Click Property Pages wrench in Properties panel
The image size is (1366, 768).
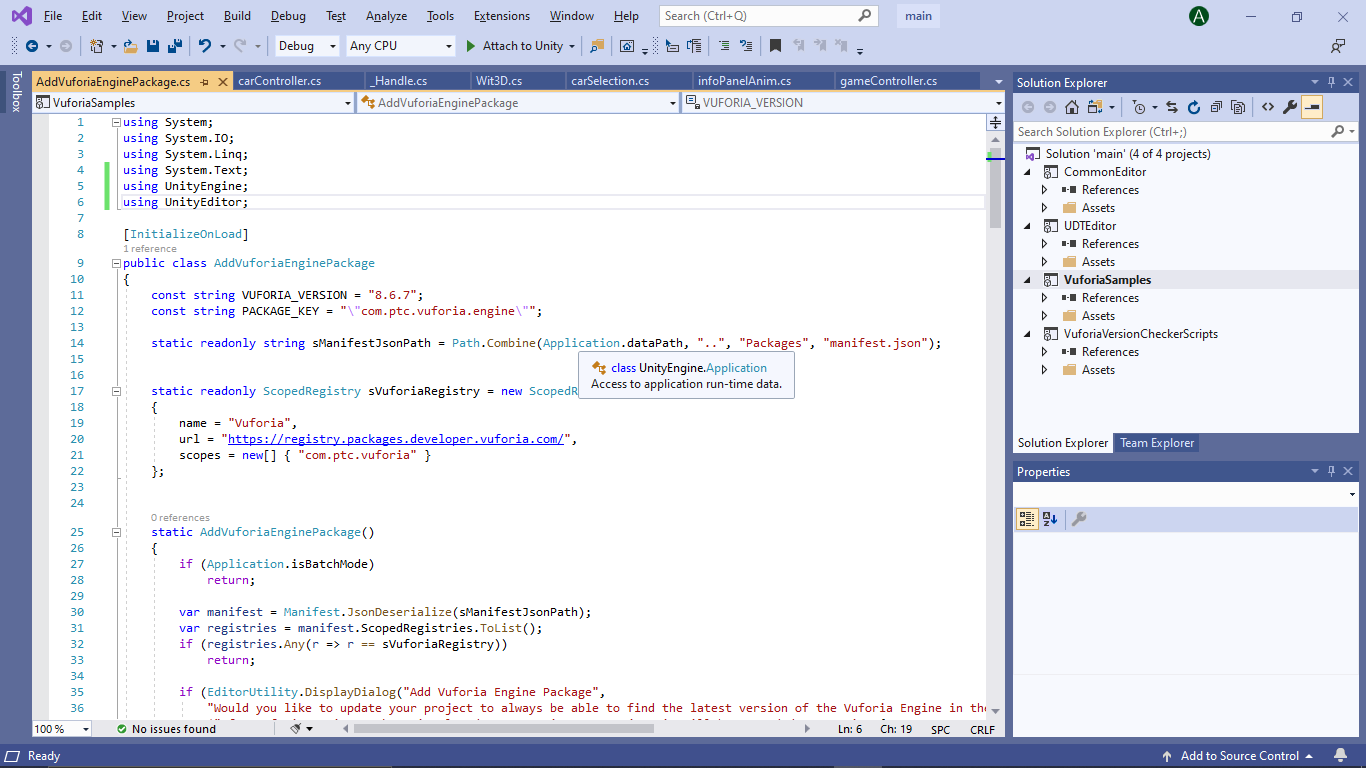tap(1079, 518)
